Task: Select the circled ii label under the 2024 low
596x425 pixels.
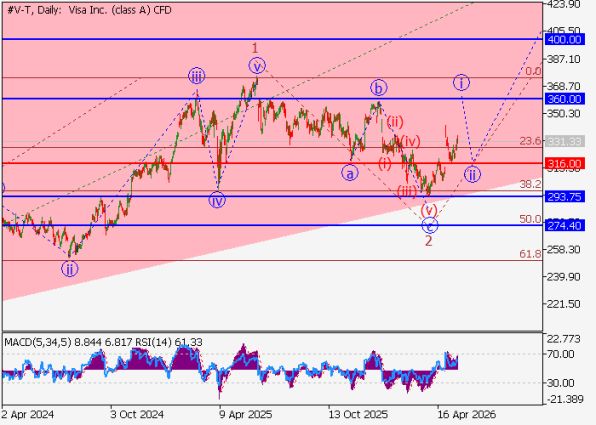Action: [x=70, y=269]
